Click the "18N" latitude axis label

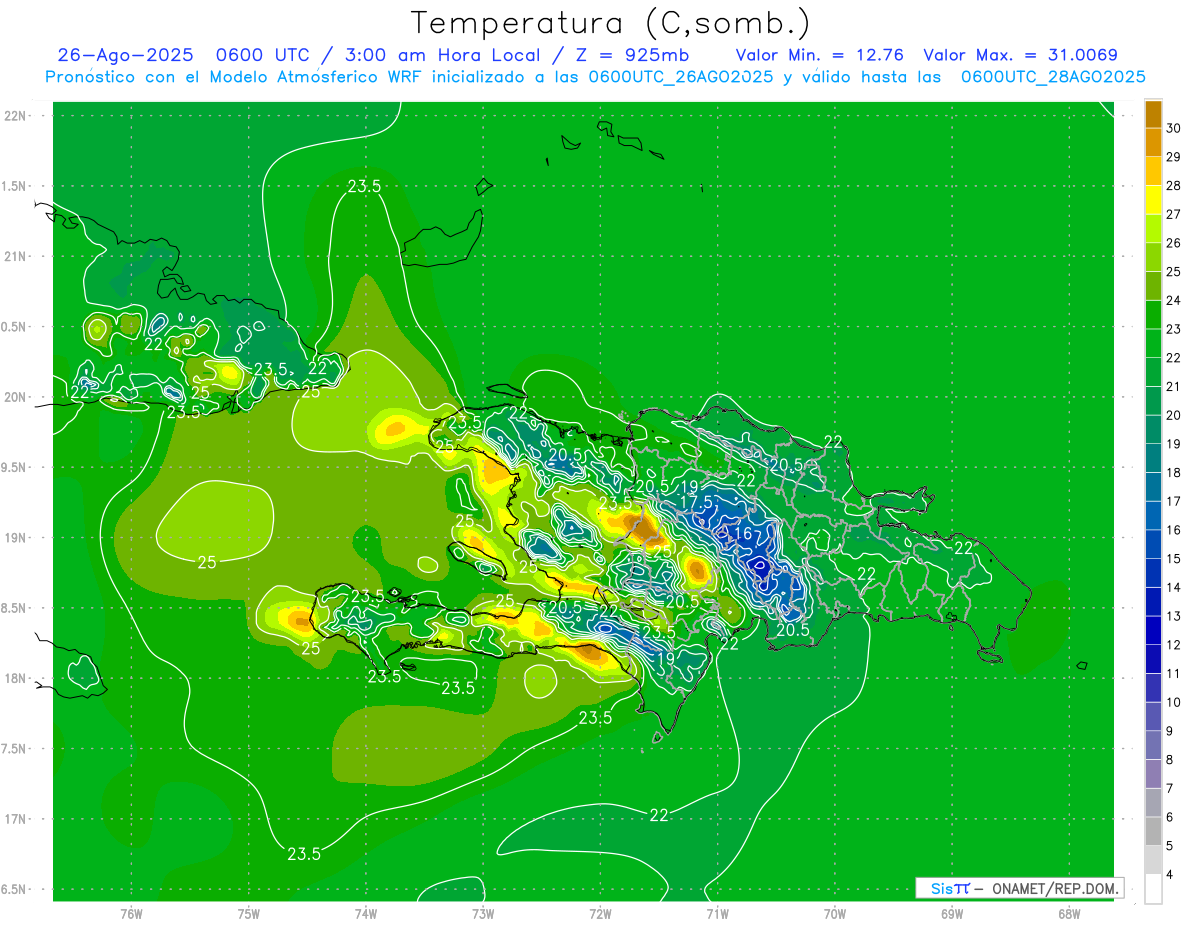coord(15,678)
